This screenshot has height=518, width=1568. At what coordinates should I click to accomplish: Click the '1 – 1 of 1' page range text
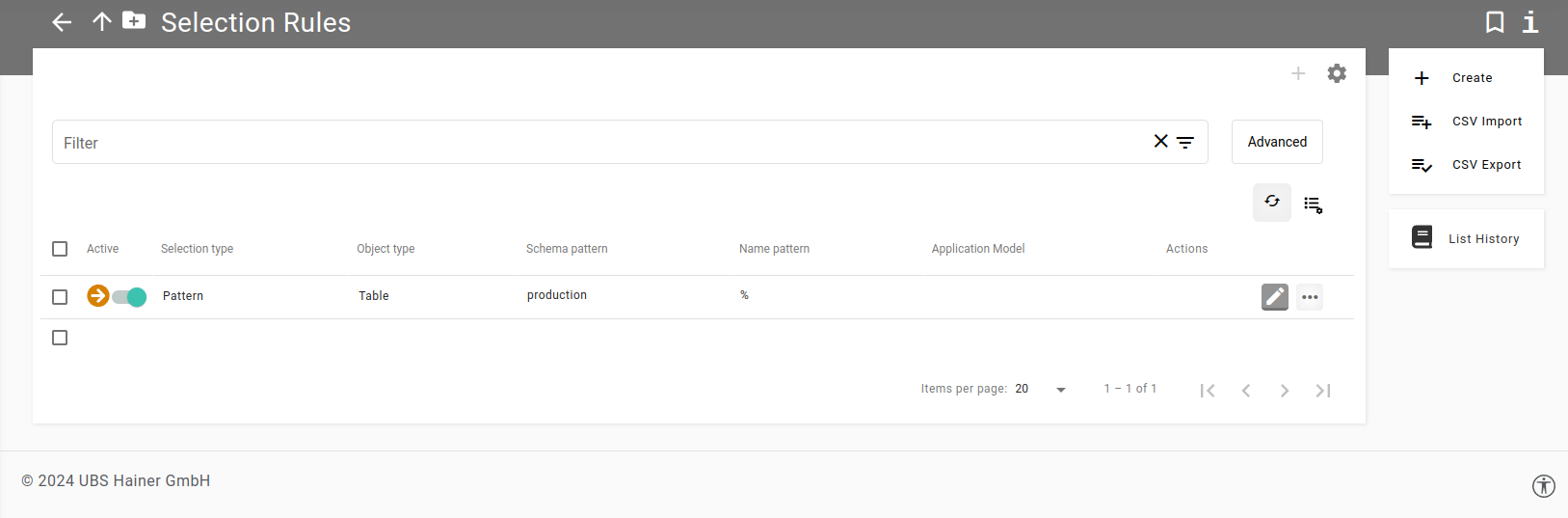(1130, 389)
